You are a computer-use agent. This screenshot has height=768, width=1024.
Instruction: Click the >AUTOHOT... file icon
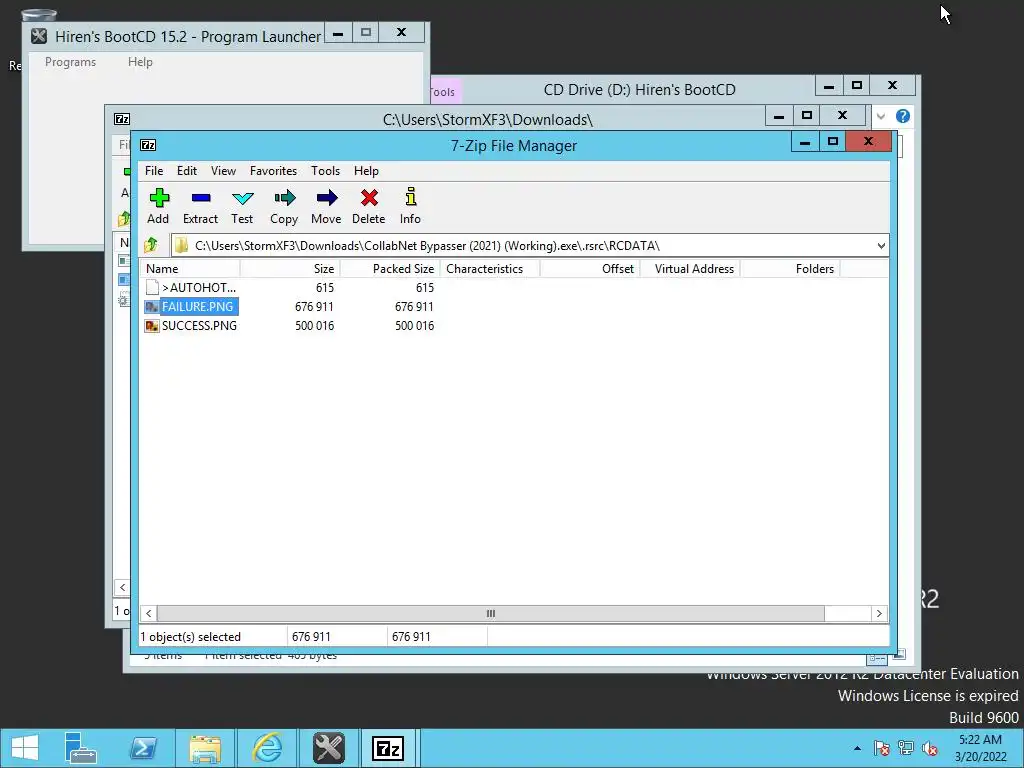(x=152, y=287)
